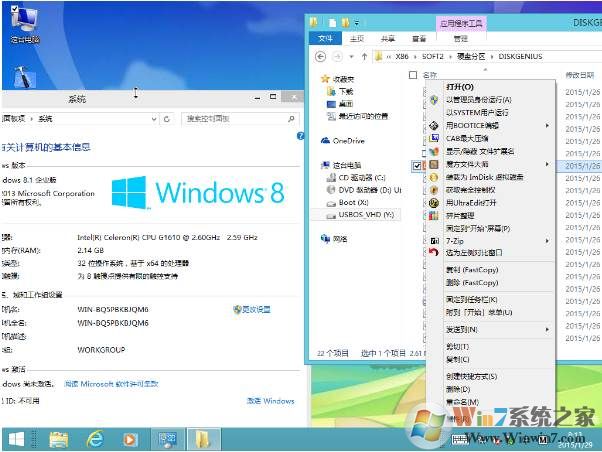Select Downloads under Favorites

(x=340, y=91)
